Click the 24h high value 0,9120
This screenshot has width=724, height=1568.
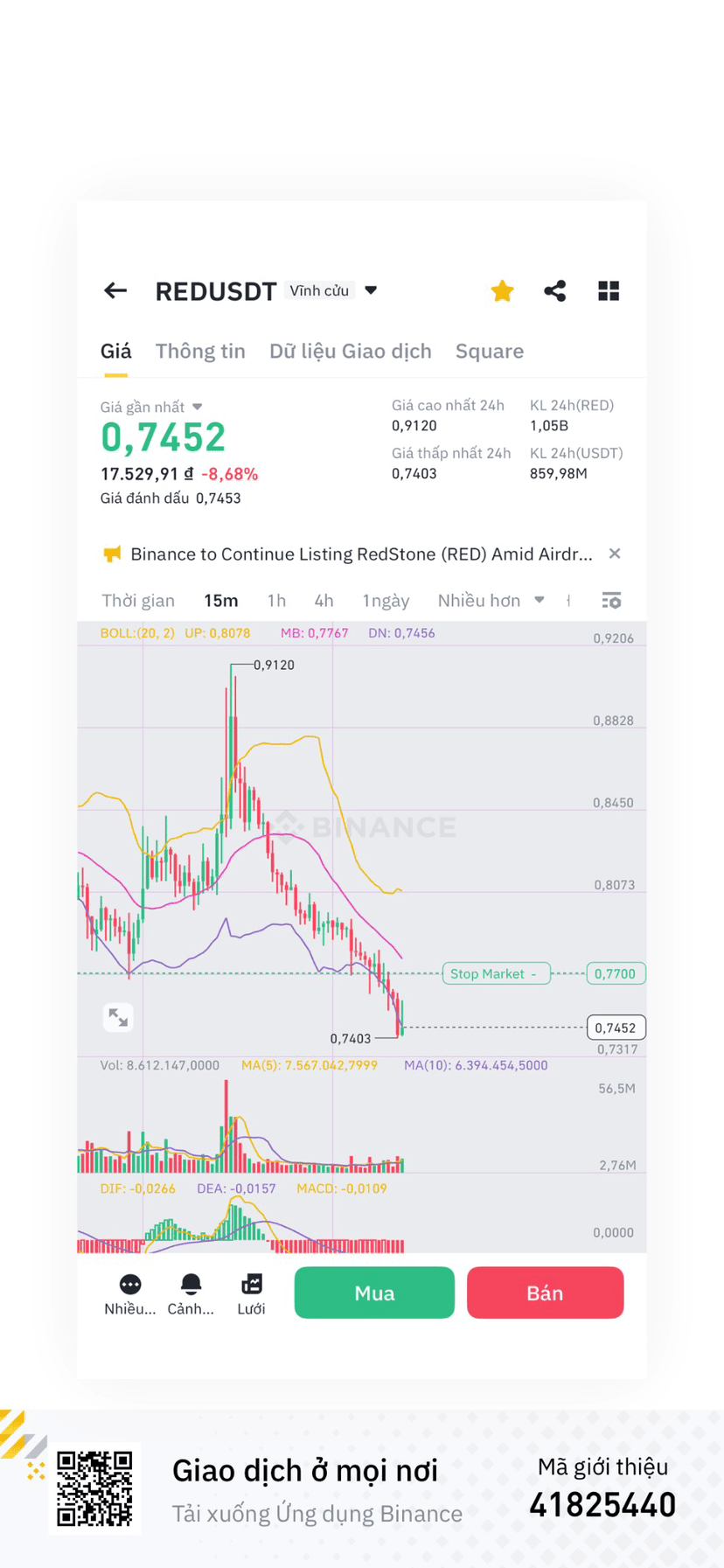414,426
